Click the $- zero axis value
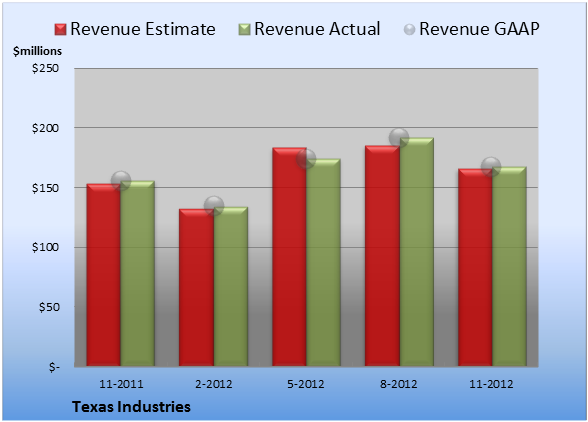 click(54, 367)
